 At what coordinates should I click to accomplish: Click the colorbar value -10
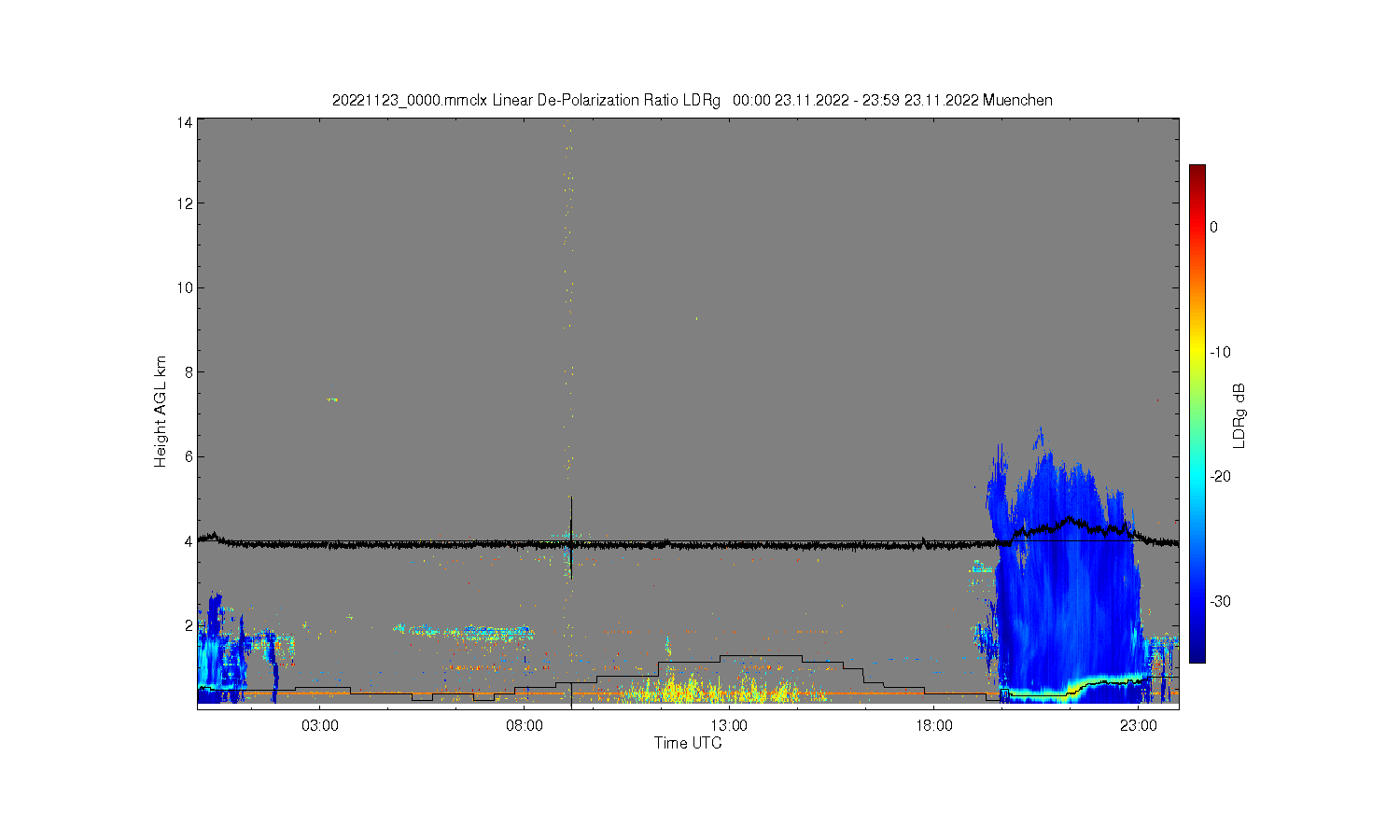[x=1220, y=352]
